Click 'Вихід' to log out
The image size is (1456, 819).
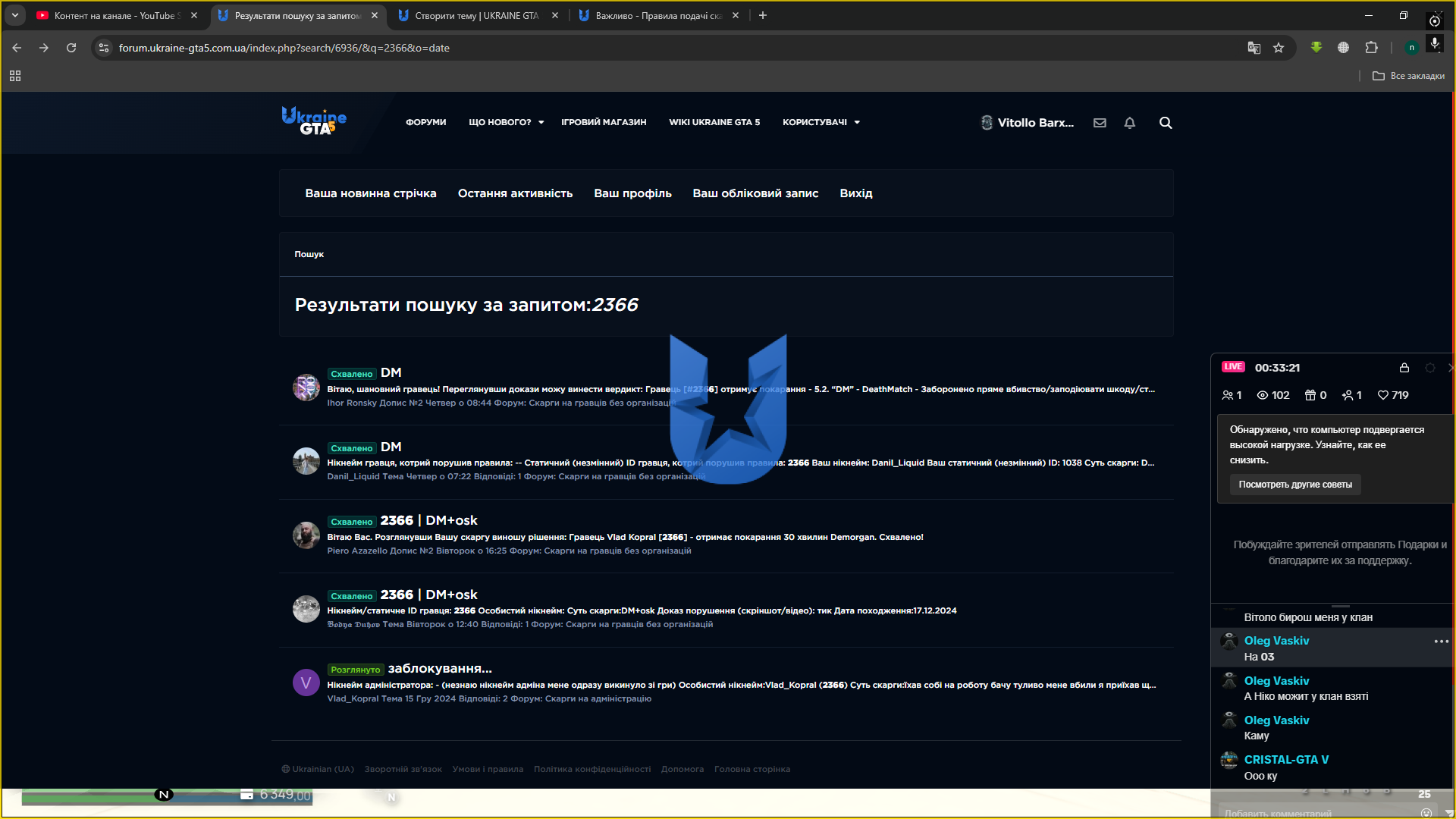coord(856,193)
